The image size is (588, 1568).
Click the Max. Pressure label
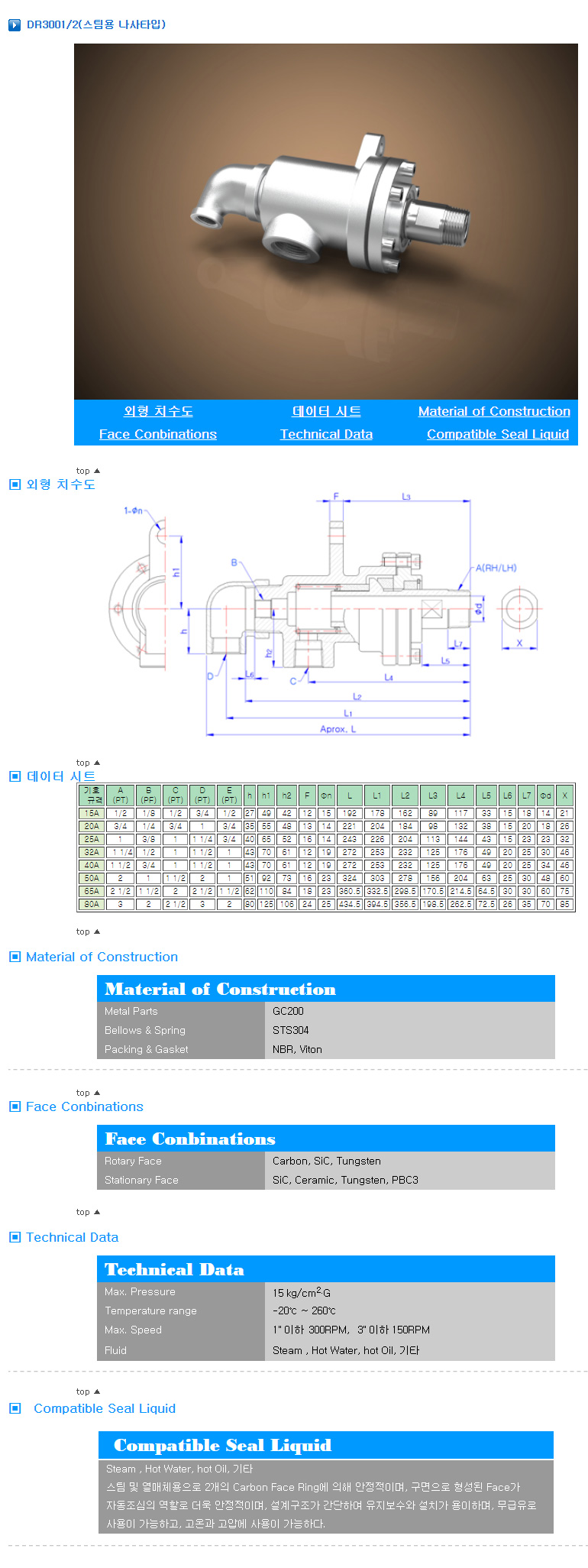[140, 1291]
